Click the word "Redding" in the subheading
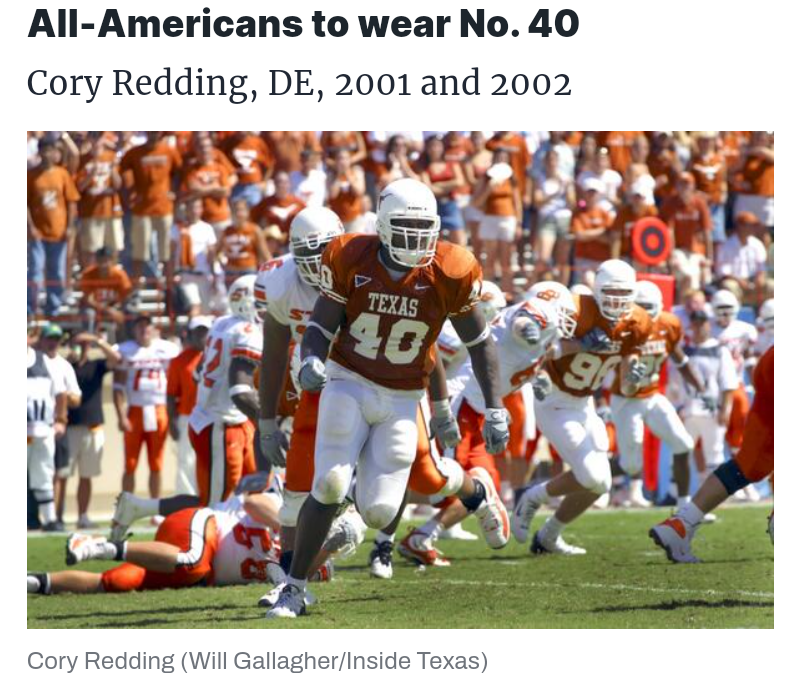The width and height of the screenshot is (795, 687). [x=185, y=84]
